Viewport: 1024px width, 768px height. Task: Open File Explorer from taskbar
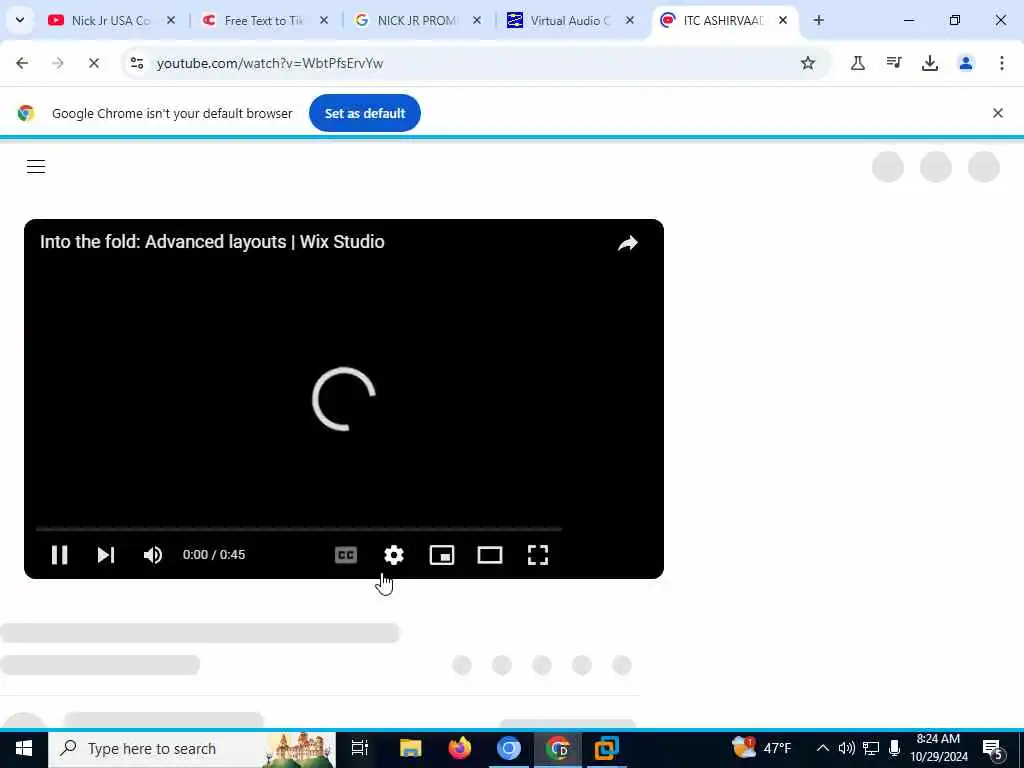(411, 748)
